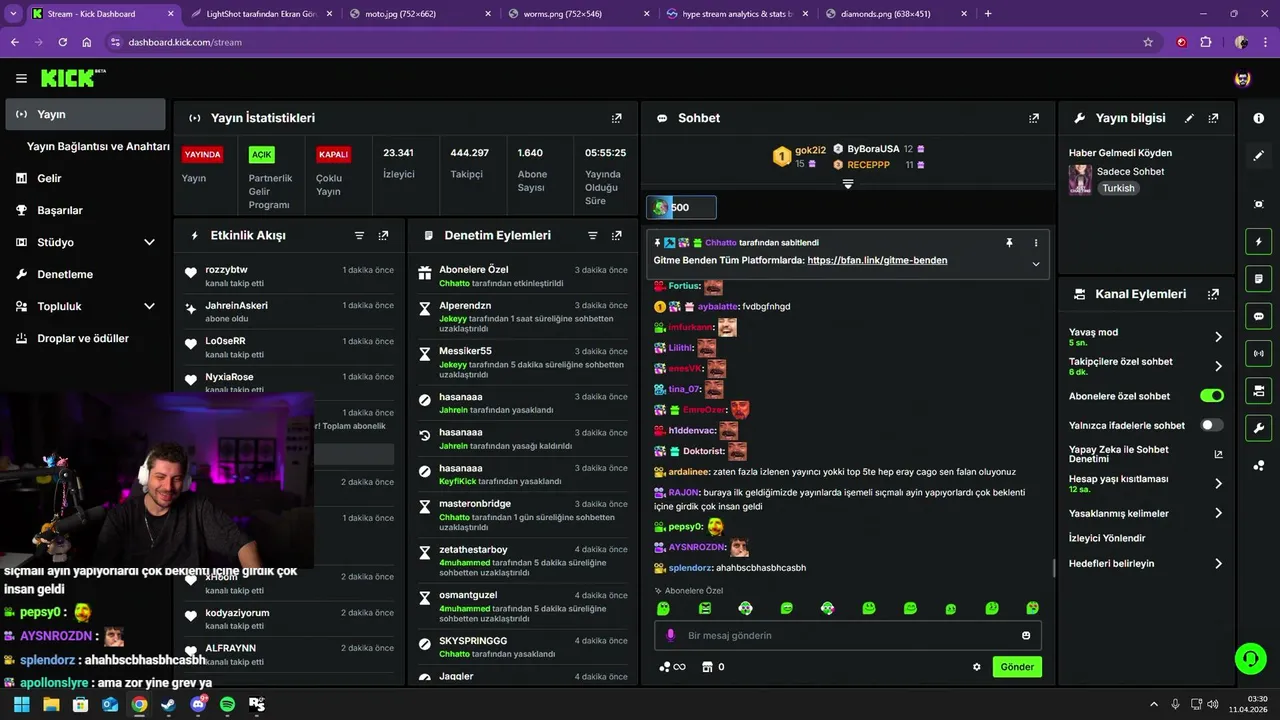Click the pencil edit icon in right rail
1280x720 pixels.
(x=1258, y=155)
